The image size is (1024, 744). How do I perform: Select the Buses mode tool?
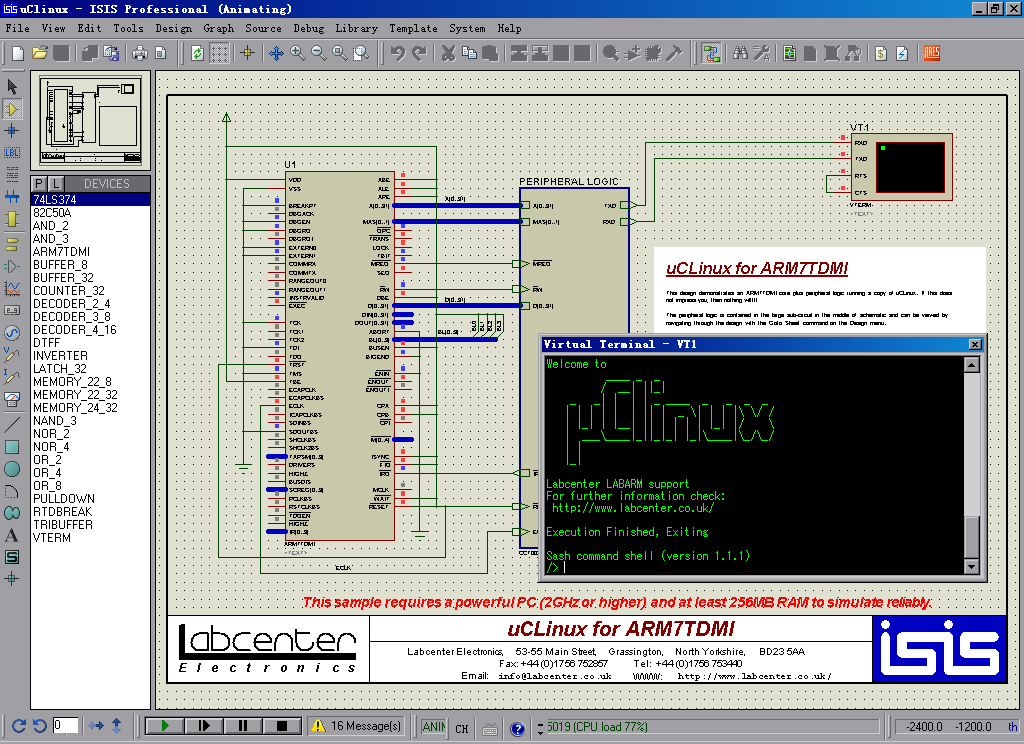12,195
